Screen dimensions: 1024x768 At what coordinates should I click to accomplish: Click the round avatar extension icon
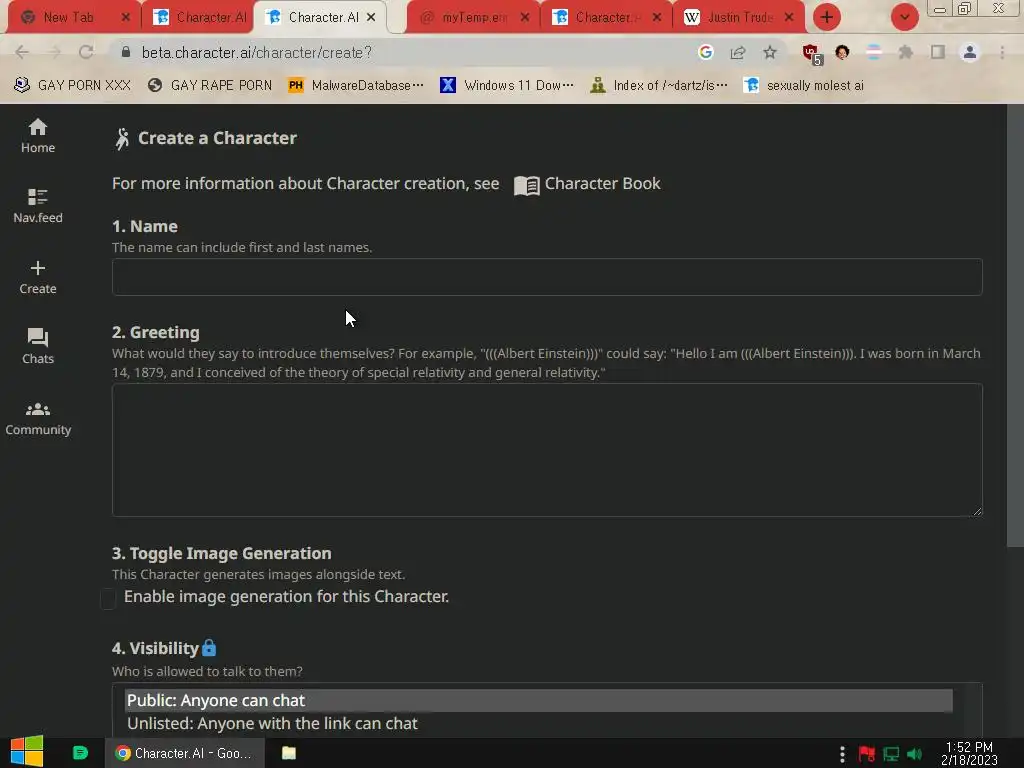pyautogui.click(x=842, y=52)
